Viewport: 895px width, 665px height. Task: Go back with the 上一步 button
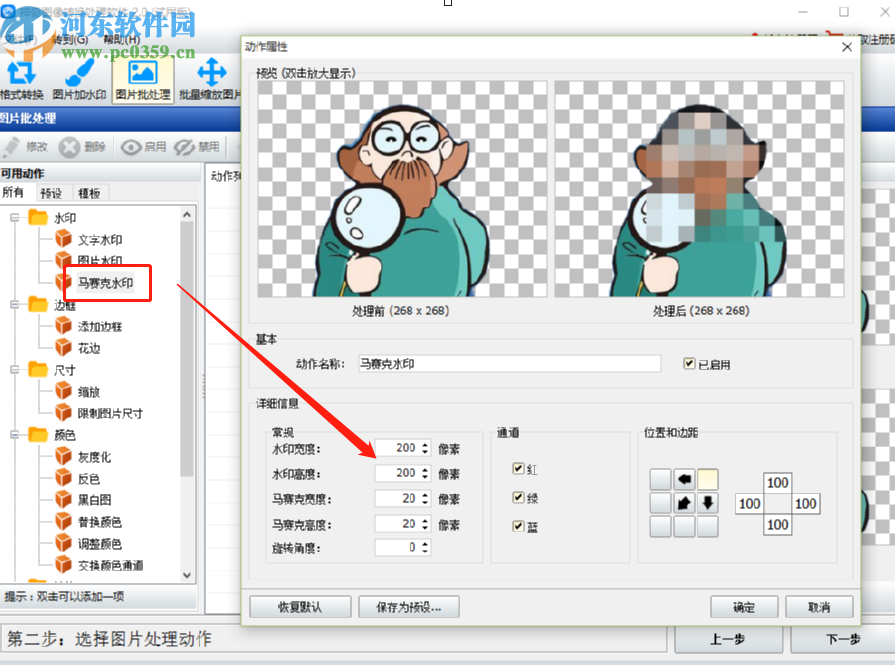tap(728, 639)
